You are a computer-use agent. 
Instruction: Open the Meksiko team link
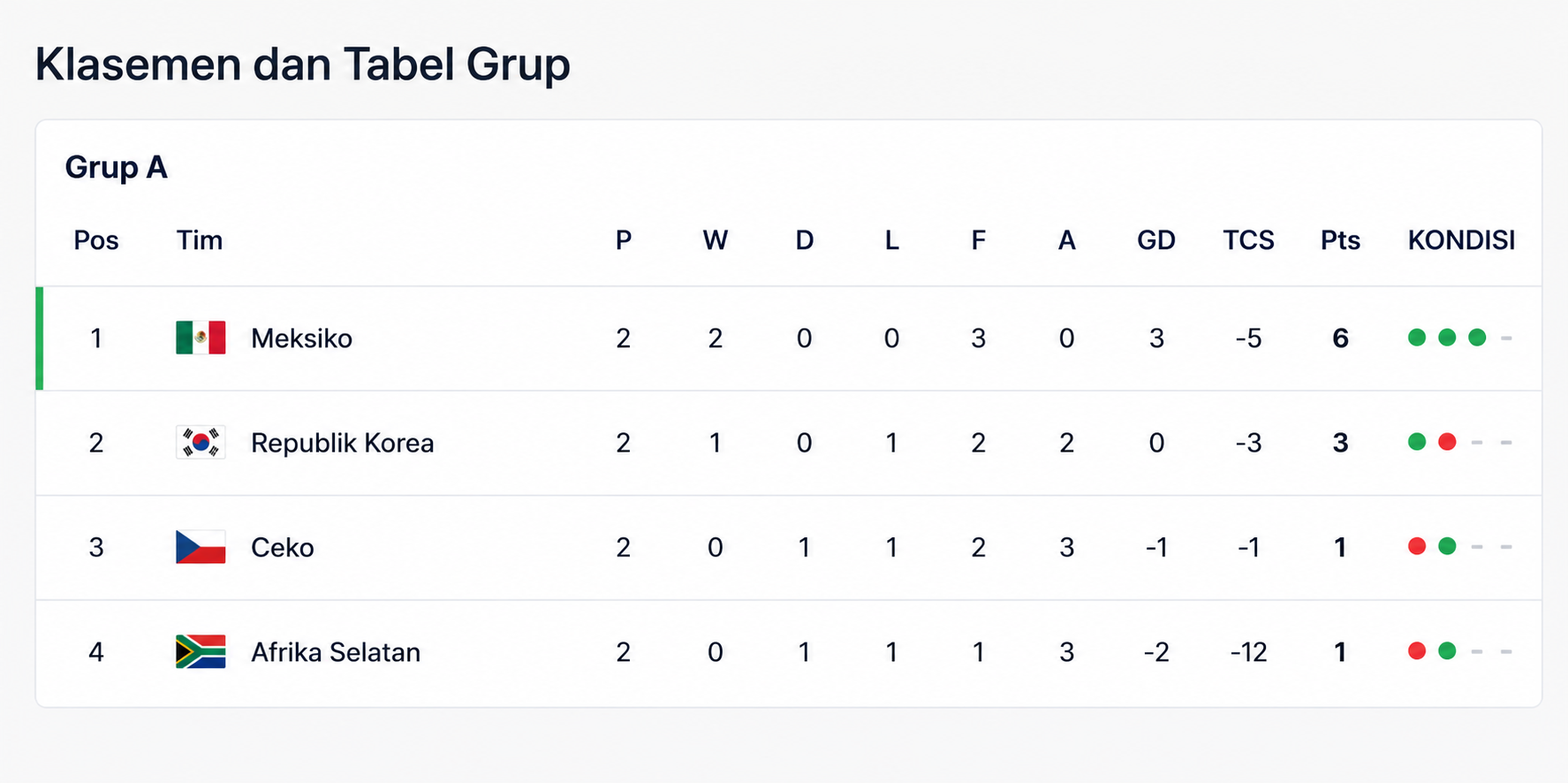pyautogui.click(x=301, y=338)
